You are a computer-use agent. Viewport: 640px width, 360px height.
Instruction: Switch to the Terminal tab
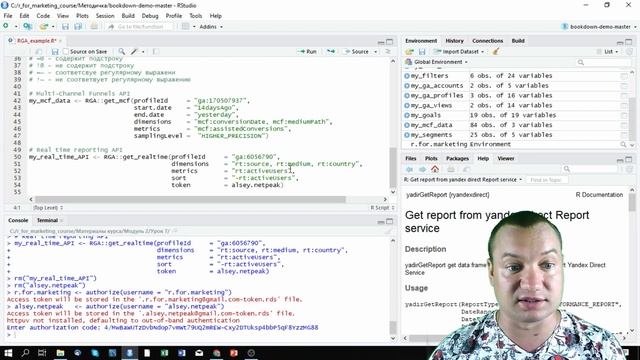tap(47, 220)
